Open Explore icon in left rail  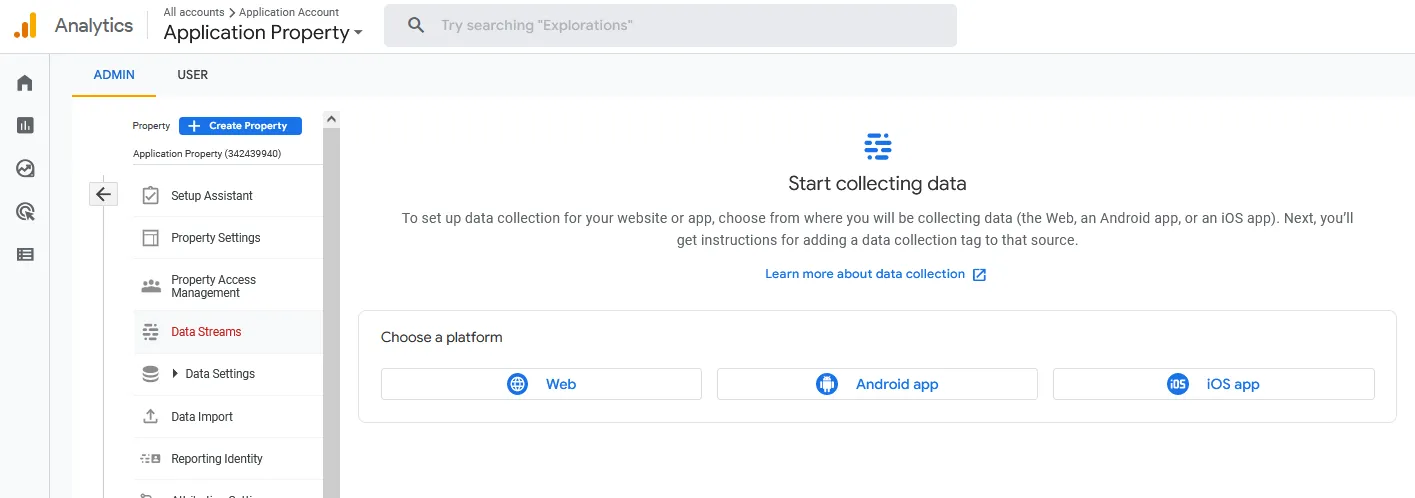tap(25, 168)
